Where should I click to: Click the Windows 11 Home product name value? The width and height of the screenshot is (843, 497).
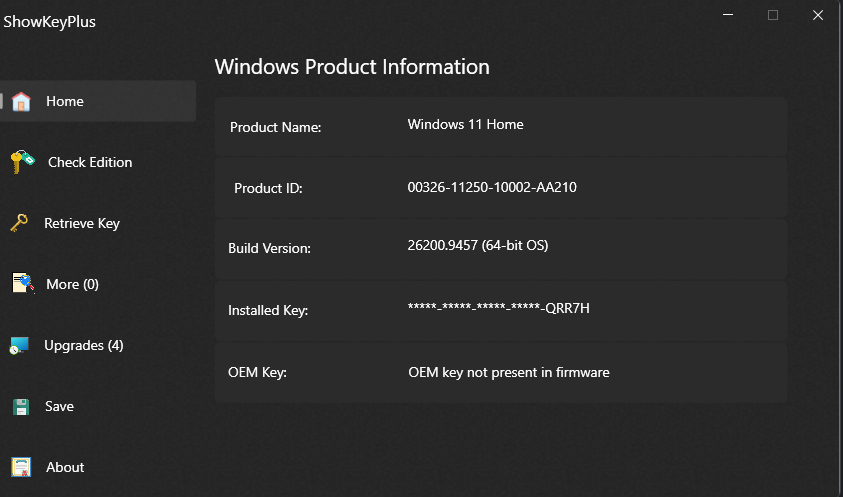(x=466, y=124)
